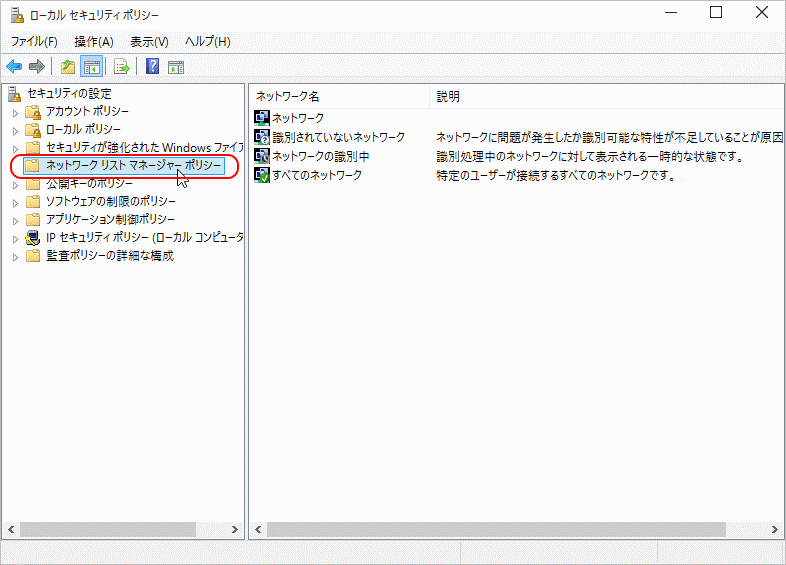Open the ファイル(F) menu
Screen dimensions: 786x565
coord(34,42)
